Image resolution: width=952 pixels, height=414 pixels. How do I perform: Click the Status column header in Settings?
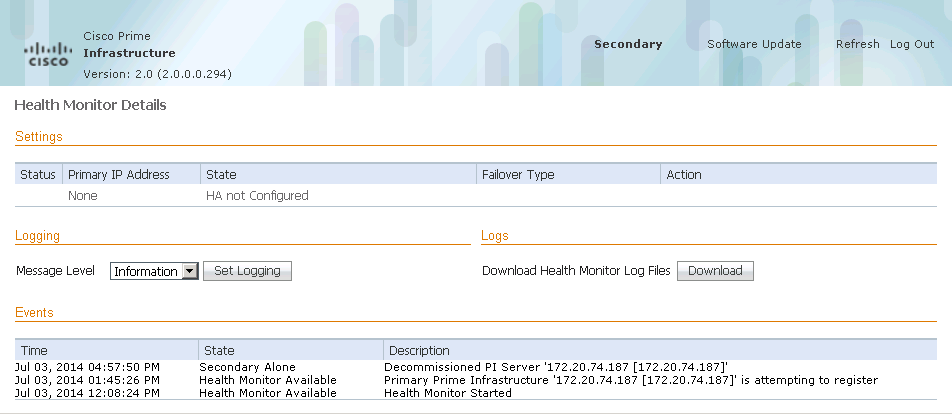tap(38, 174)
